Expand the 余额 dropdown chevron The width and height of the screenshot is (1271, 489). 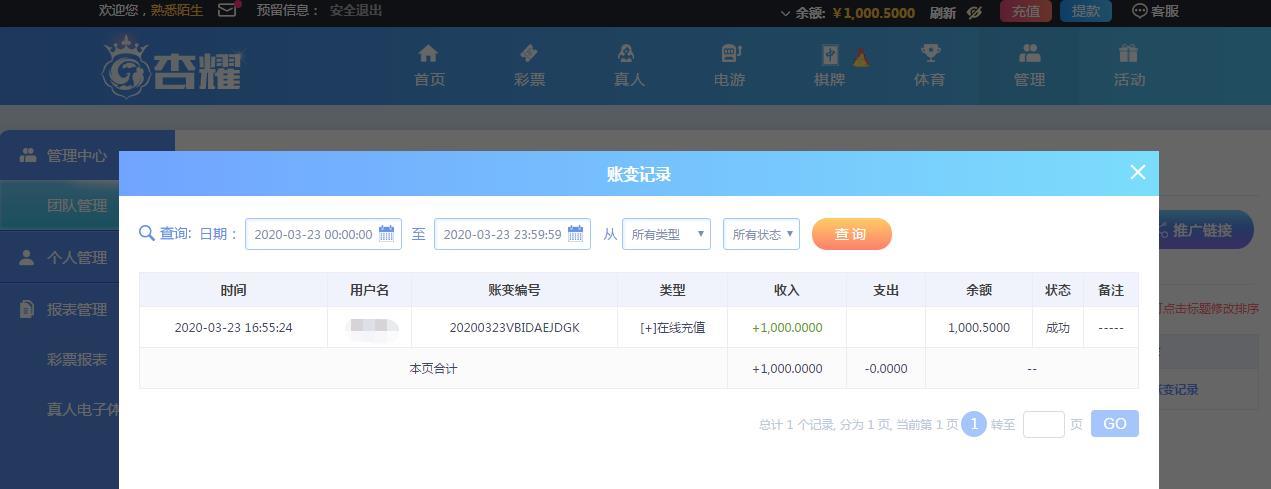785,13
